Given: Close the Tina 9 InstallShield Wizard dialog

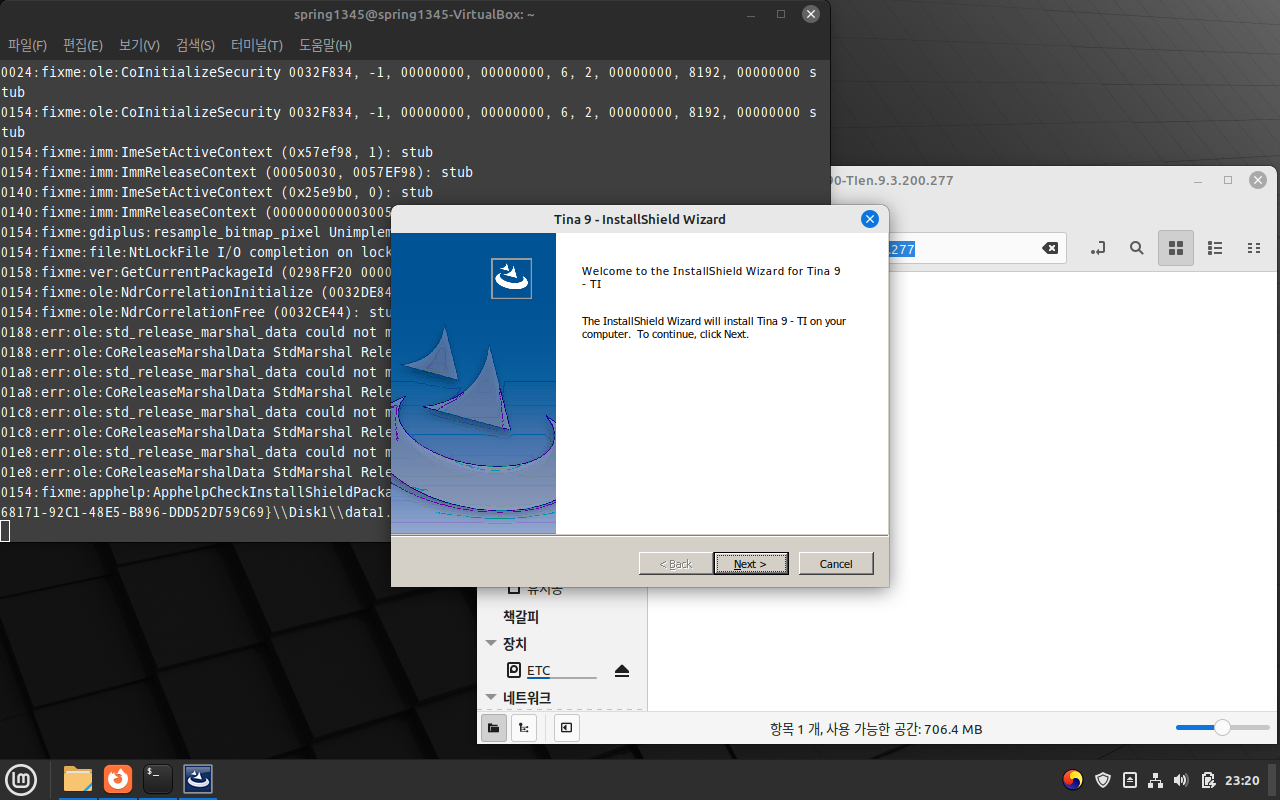Looking at the screenshot, I should pyautogui.click(x=870, y=219).
